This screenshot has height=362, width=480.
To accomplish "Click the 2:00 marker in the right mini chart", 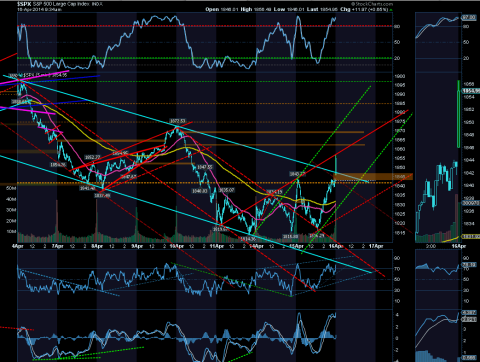I will coord(431,246).
